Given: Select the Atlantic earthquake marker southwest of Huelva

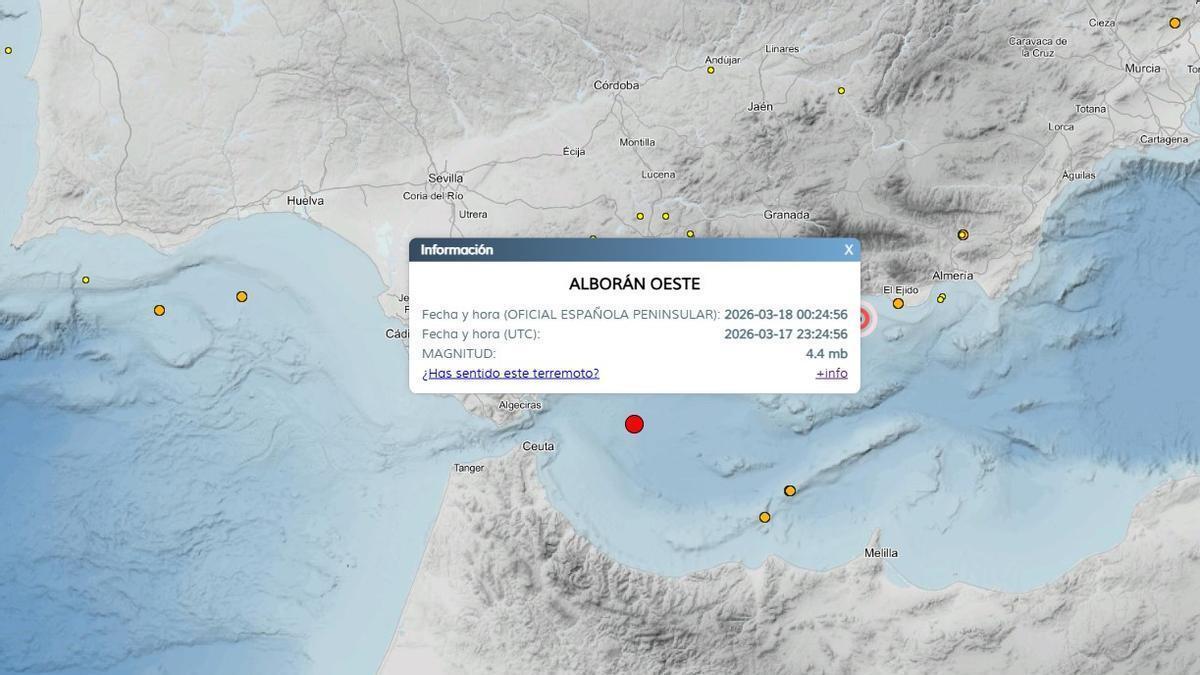Looking at the screenshot, I should tap(242, 297).
